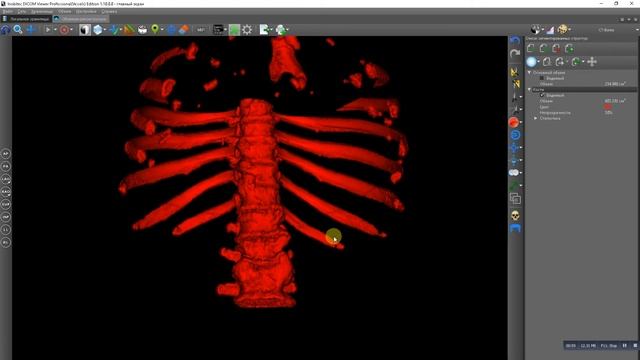Open the dropdown beside the beige palette icon
The width and height of the screenshot is (640, 360).
coord(569,29)
